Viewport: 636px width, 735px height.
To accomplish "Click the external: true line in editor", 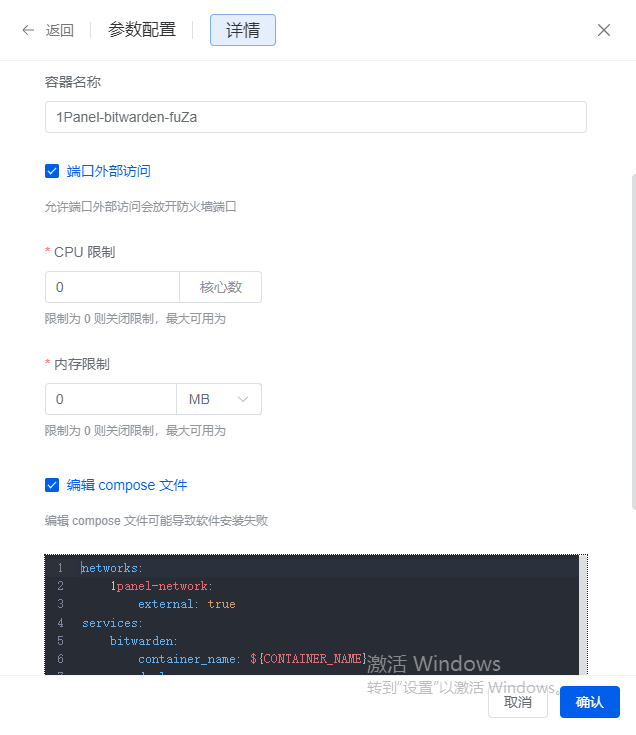I will [186, 604].
